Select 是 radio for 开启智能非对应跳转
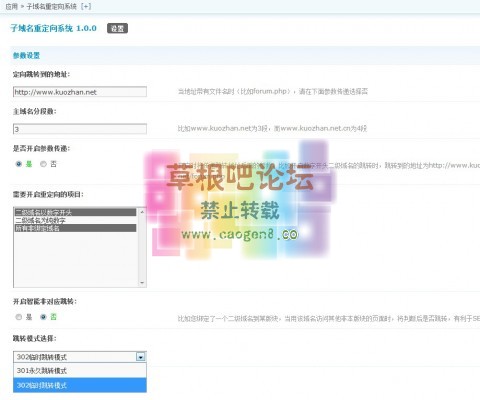Viewport: 480px width, 400px height. tap(19, 317)
